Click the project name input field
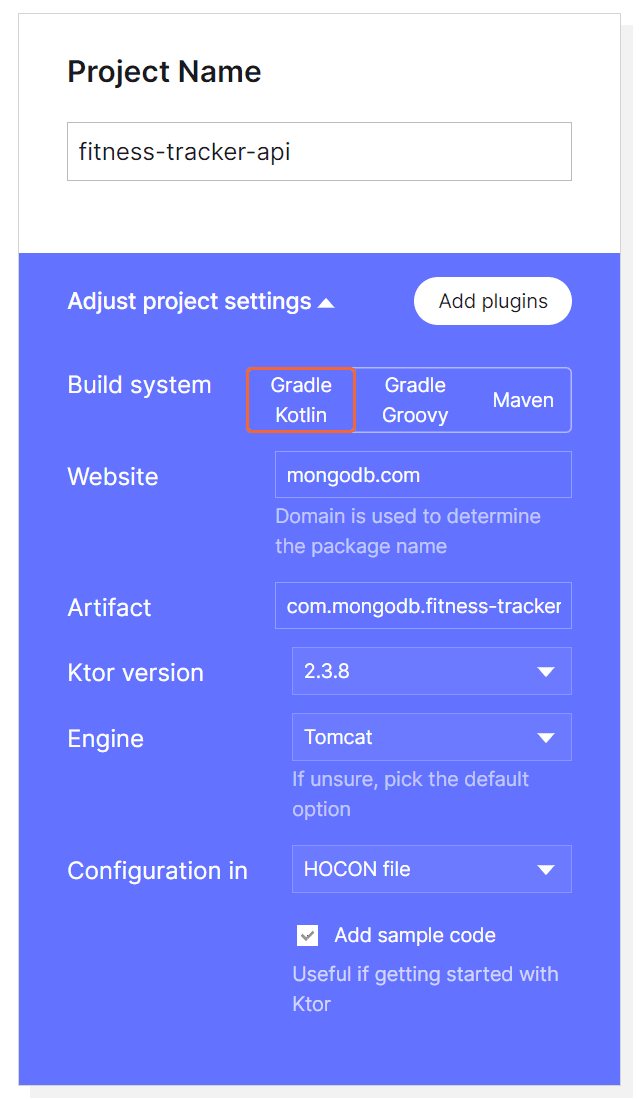Image resolution: width=639 pixels, height=1099 pixels. click(319, 151)
